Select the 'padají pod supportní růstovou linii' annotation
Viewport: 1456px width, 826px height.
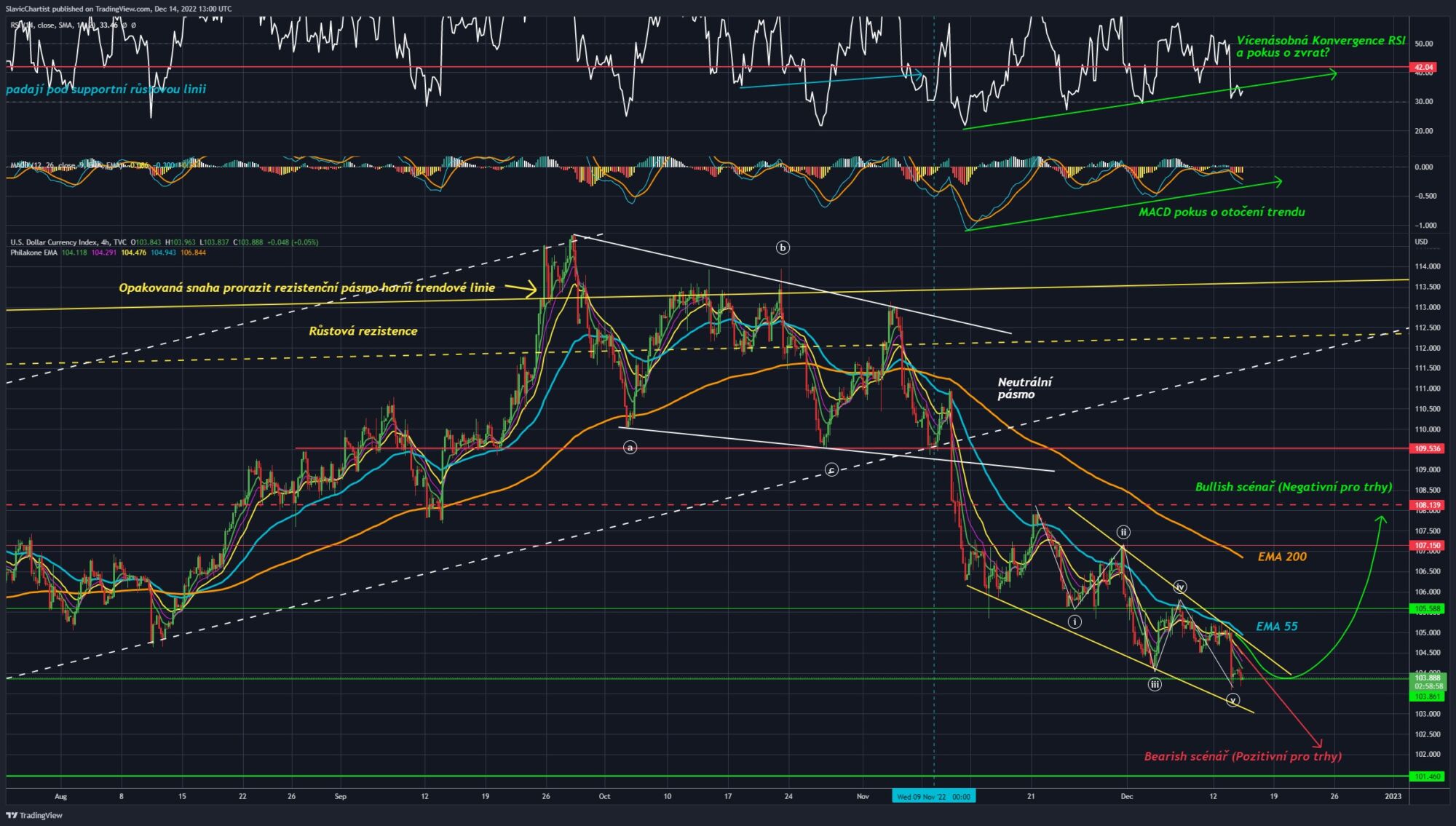point(106,89)
